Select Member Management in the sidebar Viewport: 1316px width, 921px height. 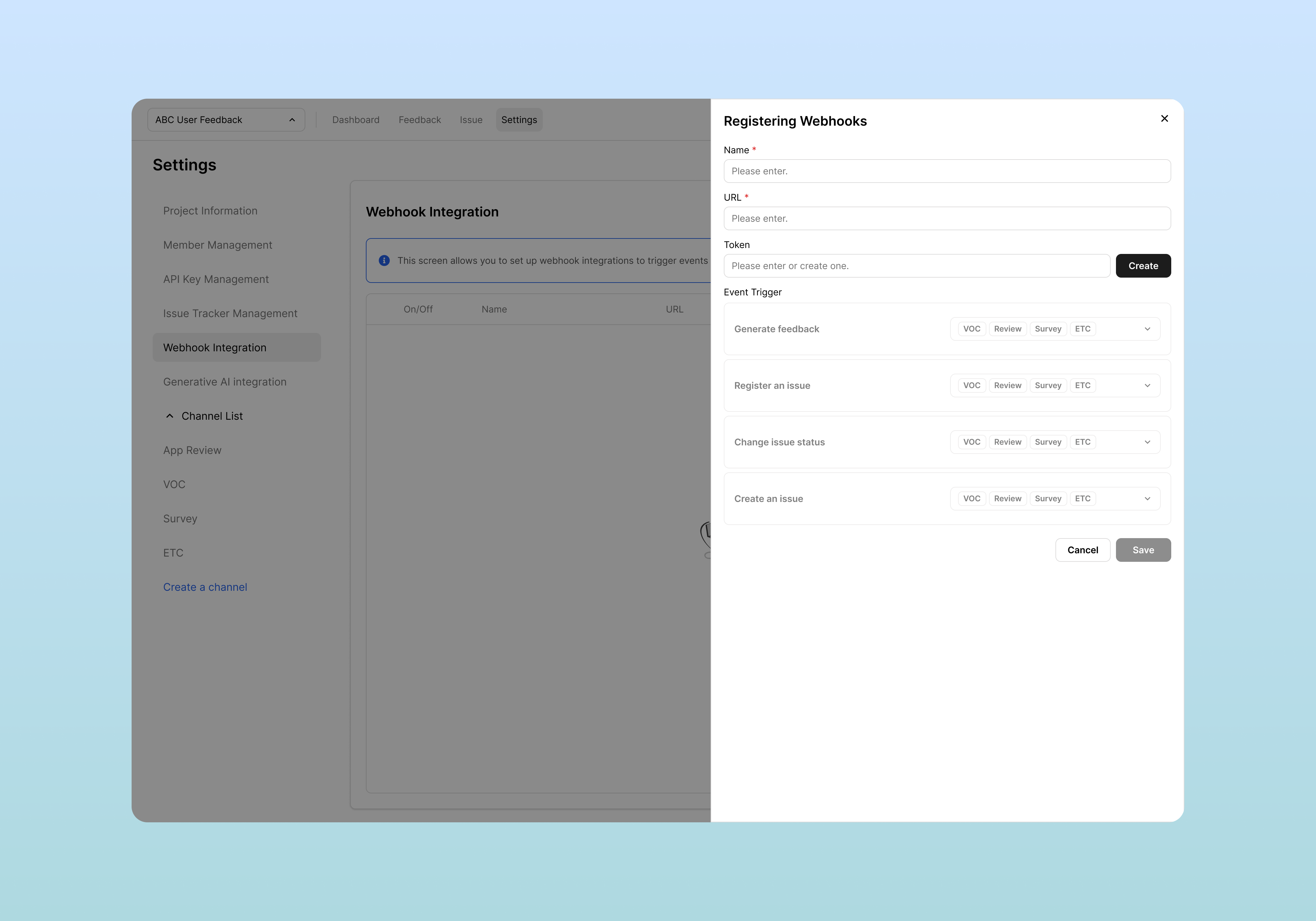218,245
